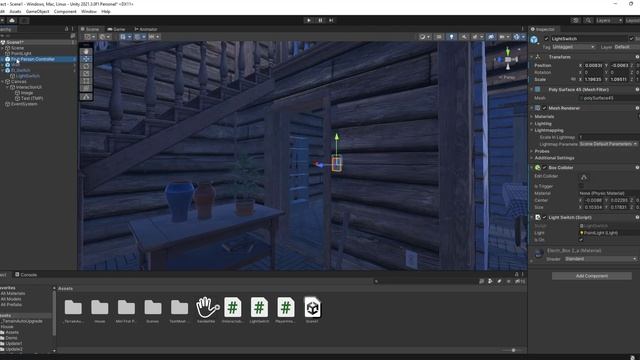Image resolution: width=640 pixels, height=360 pixels.
Task: Toggle the Is On checkbox
Action: click(581, 240)
